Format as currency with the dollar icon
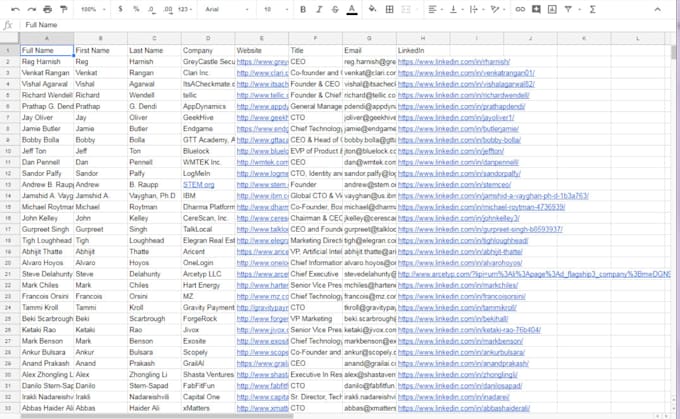 pyautogui.click(x=121, y=8)
